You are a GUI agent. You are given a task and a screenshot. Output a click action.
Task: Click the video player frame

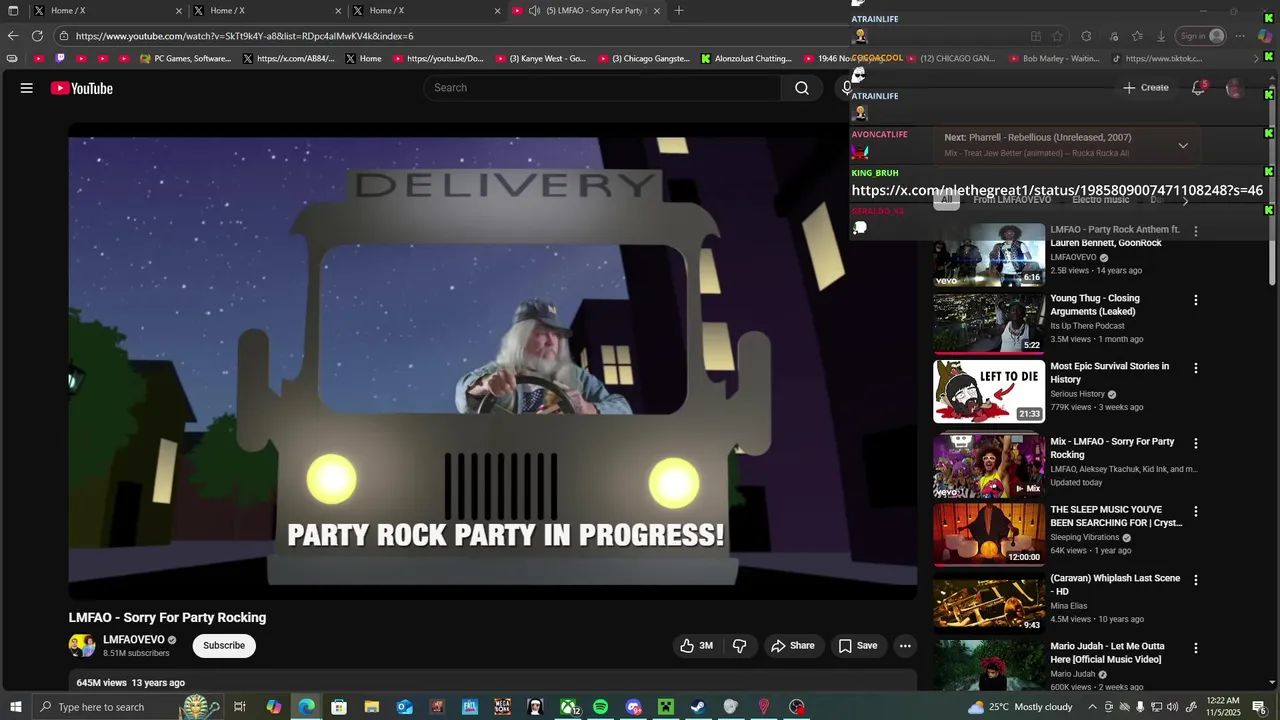tap(493, 361)
